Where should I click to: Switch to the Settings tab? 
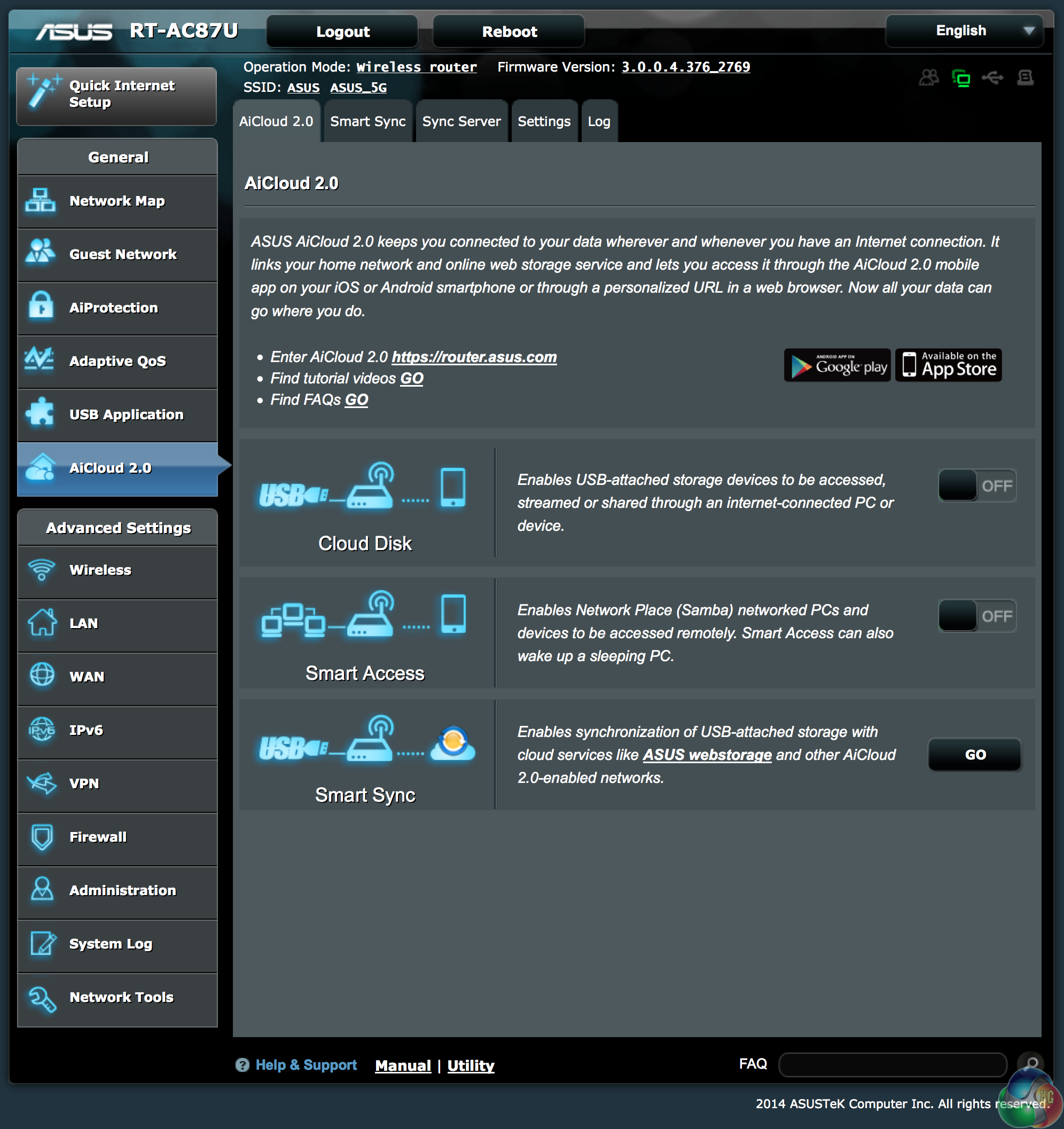[x=544, y=122]
